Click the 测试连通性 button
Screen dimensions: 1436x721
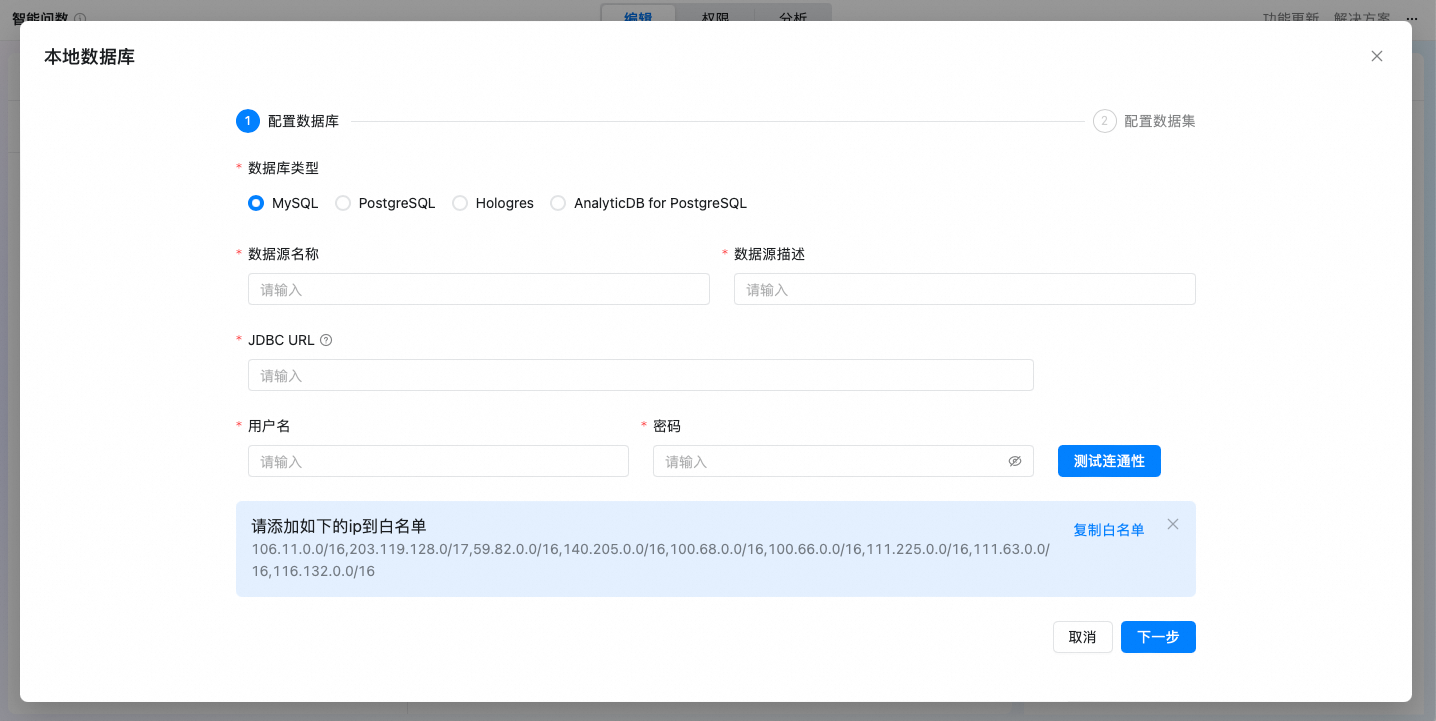point(1109,461)
